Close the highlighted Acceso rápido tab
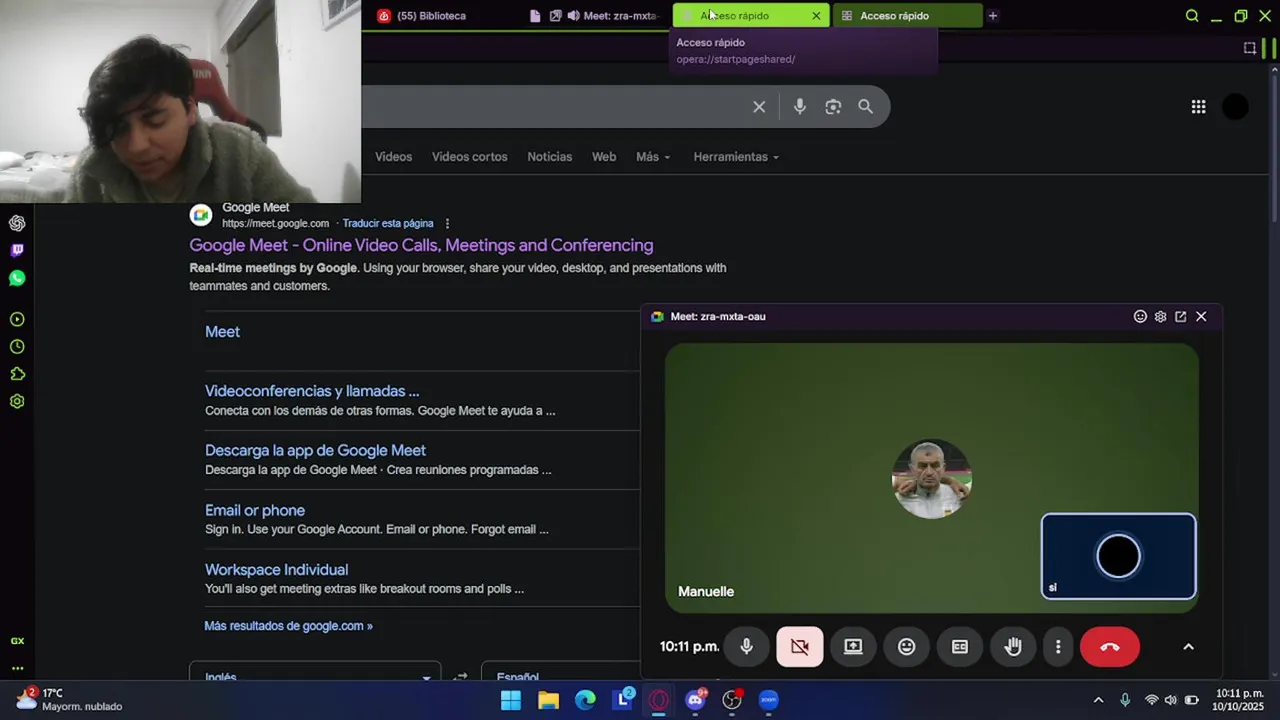The image size is (1280, 720). point(816,16)
